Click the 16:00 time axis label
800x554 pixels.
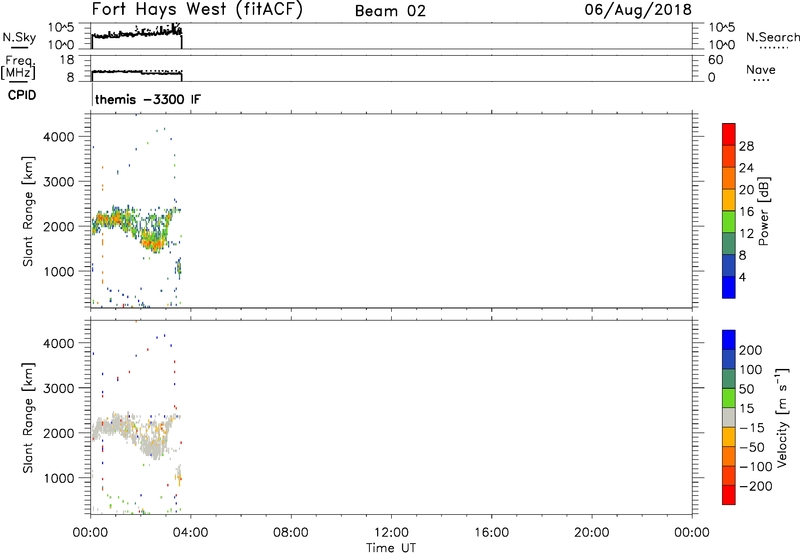coord(491,533)
